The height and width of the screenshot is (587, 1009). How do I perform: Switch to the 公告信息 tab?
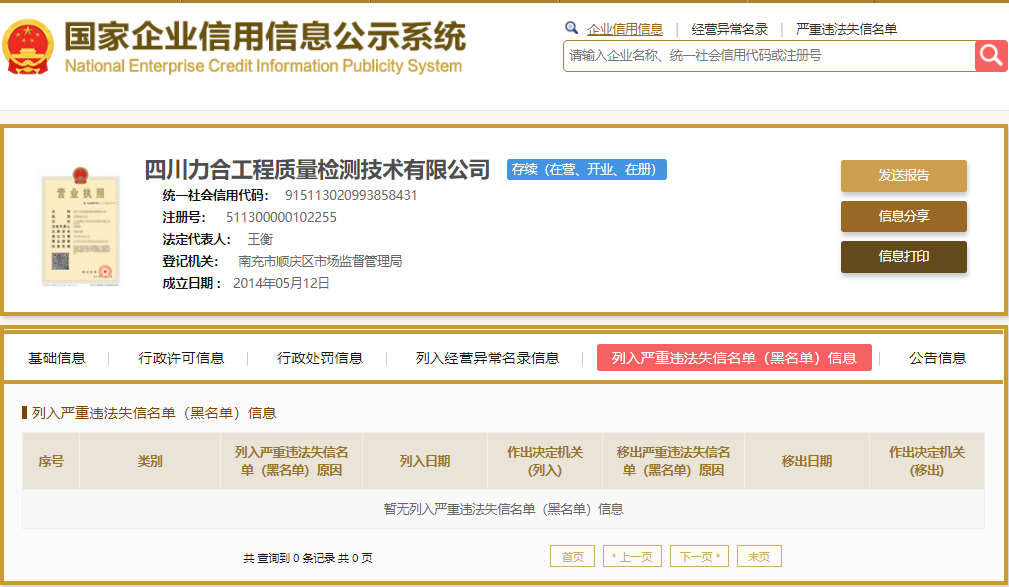coord(938,358)
